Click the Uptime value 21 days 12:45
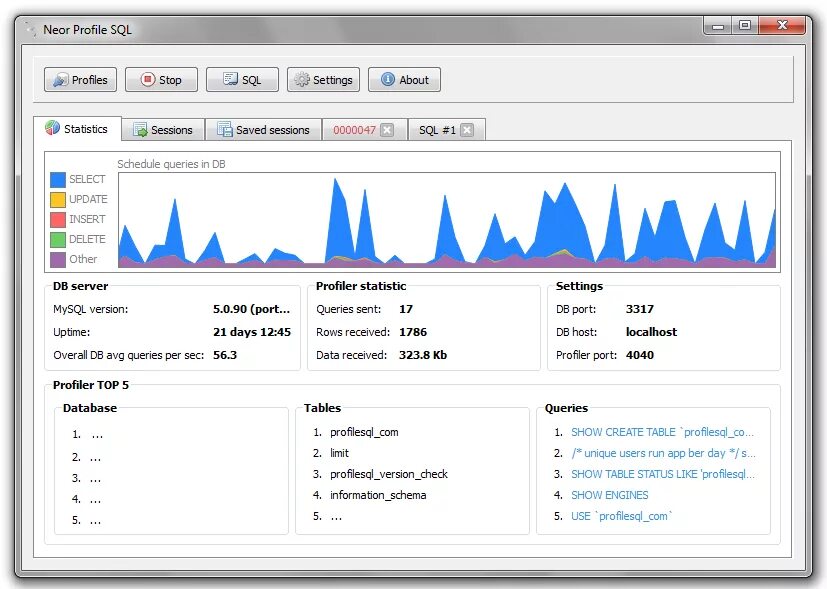The height and width of the screenshot is (589, 827). point(252,332)
